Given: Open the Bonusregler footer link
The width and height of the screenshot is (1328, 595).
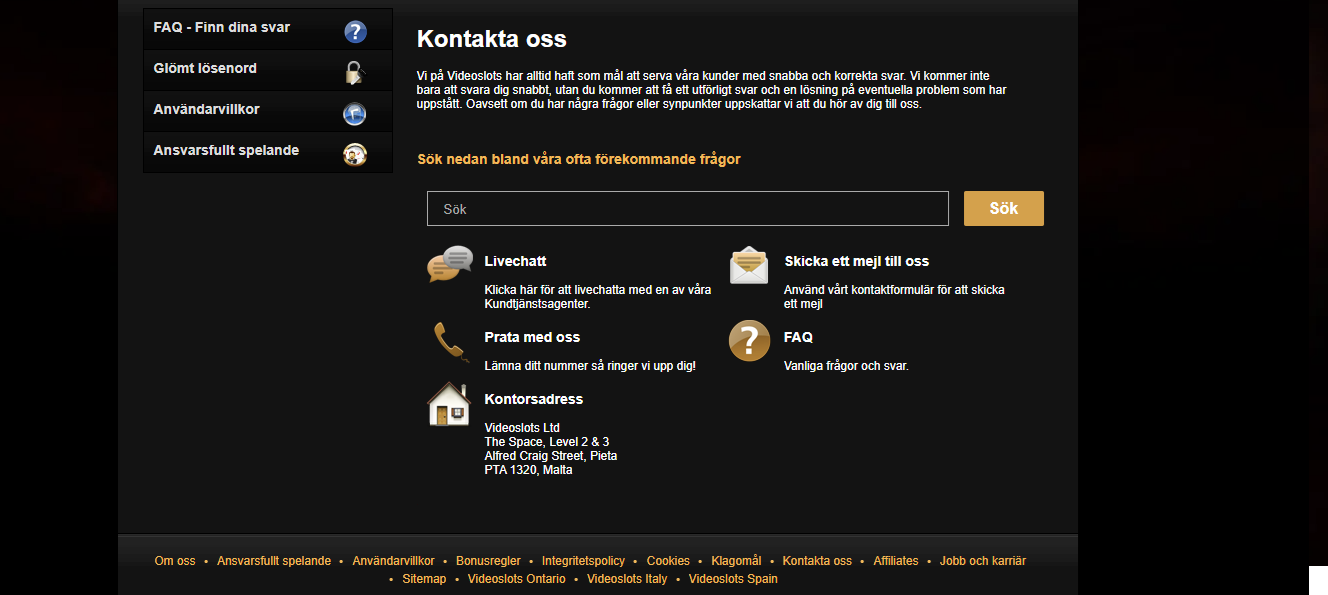Looking at the screenshot, I should coord(488,561).
